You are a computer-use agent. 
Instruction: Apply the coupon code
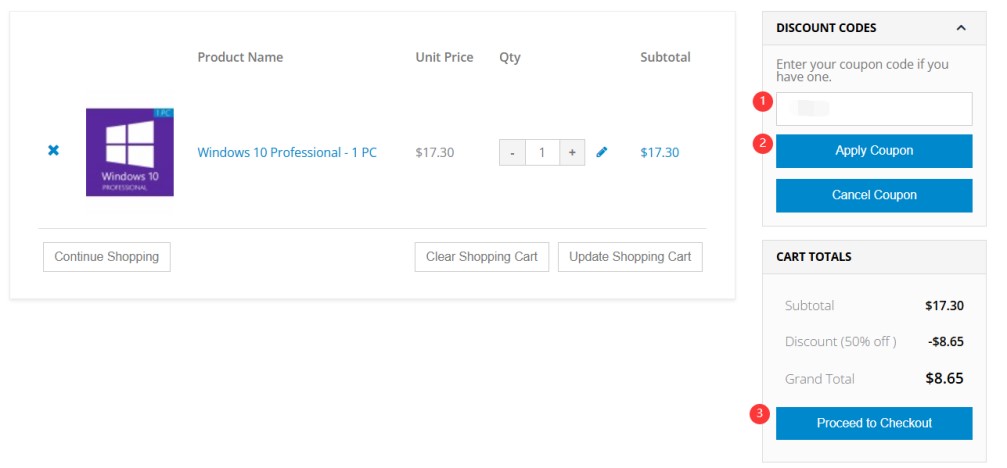874,151
